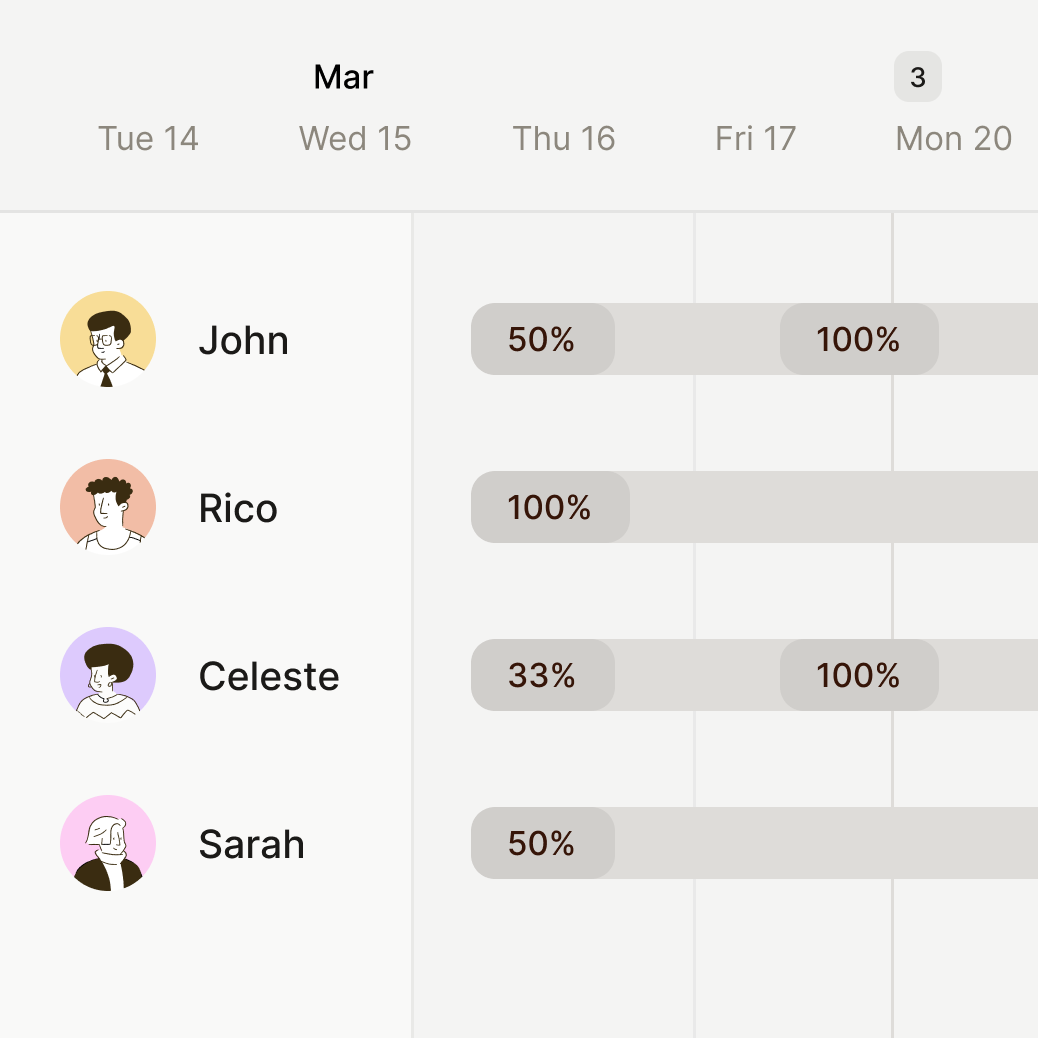Open Celeste's name in the team list
1038x1038 pixels.
coord(269,676)
